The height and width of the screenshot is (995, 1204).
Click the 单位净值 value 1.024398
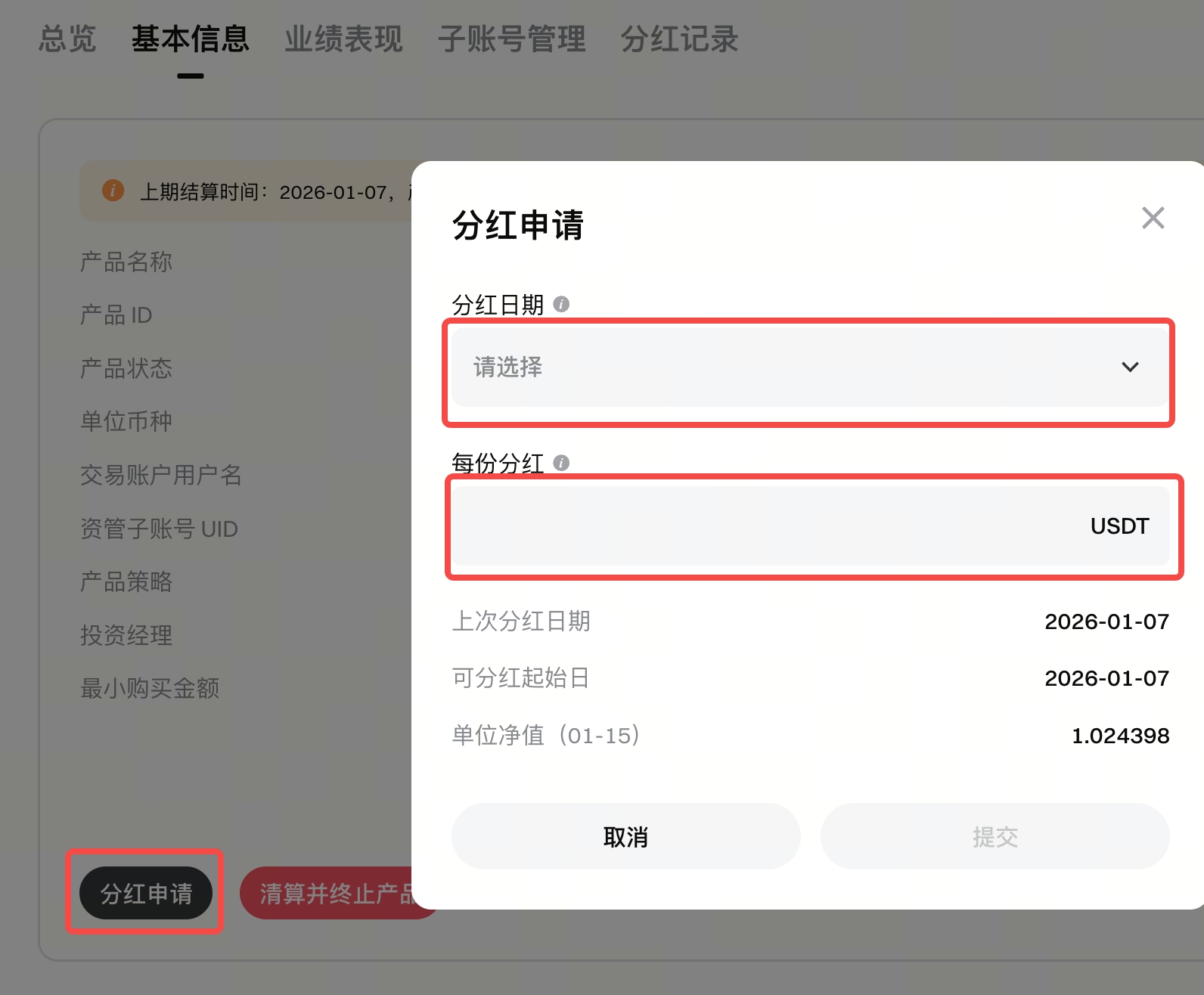pos(1120,736)
